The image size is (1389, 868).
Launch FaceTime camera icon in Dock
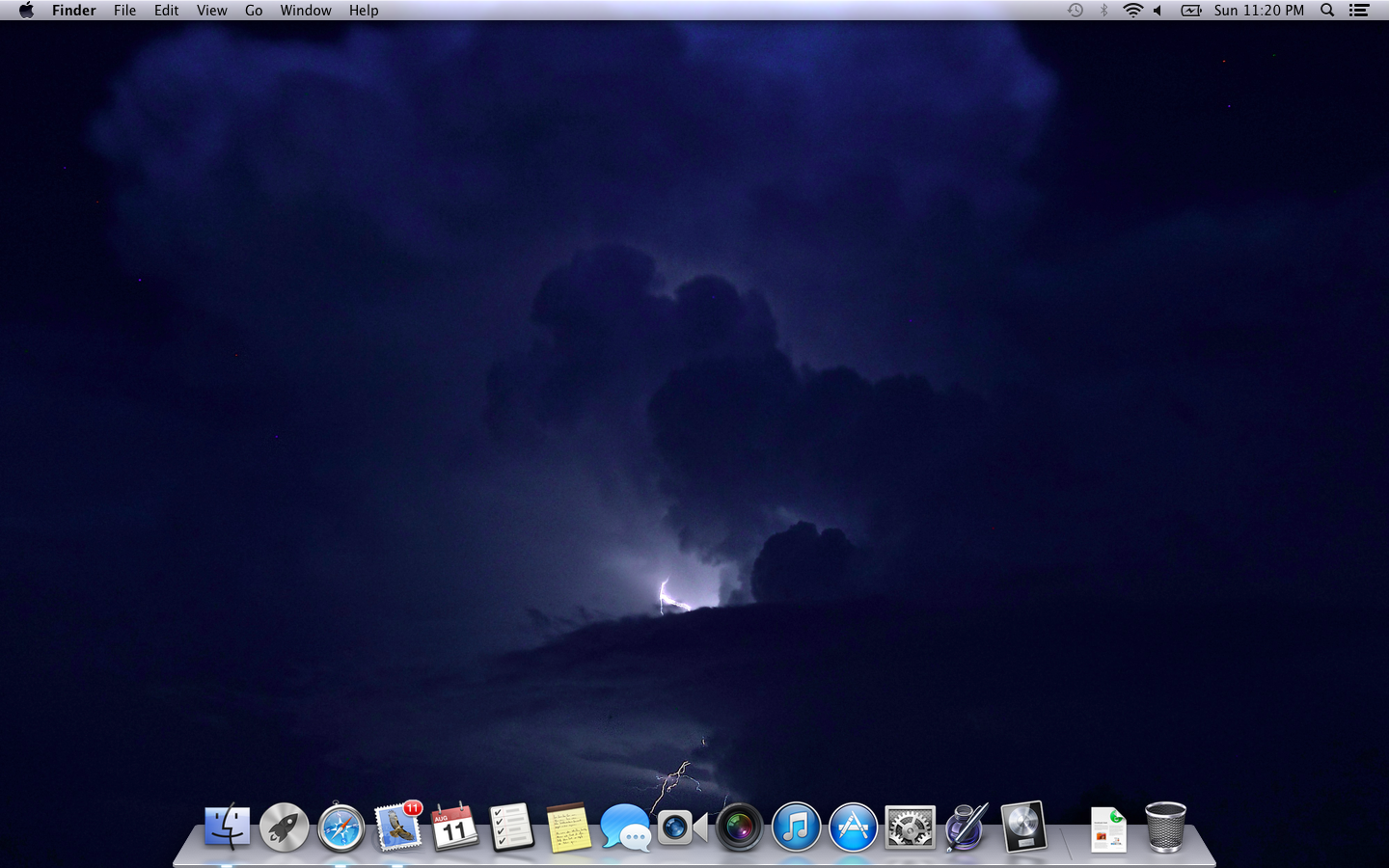tap(682, 827)
